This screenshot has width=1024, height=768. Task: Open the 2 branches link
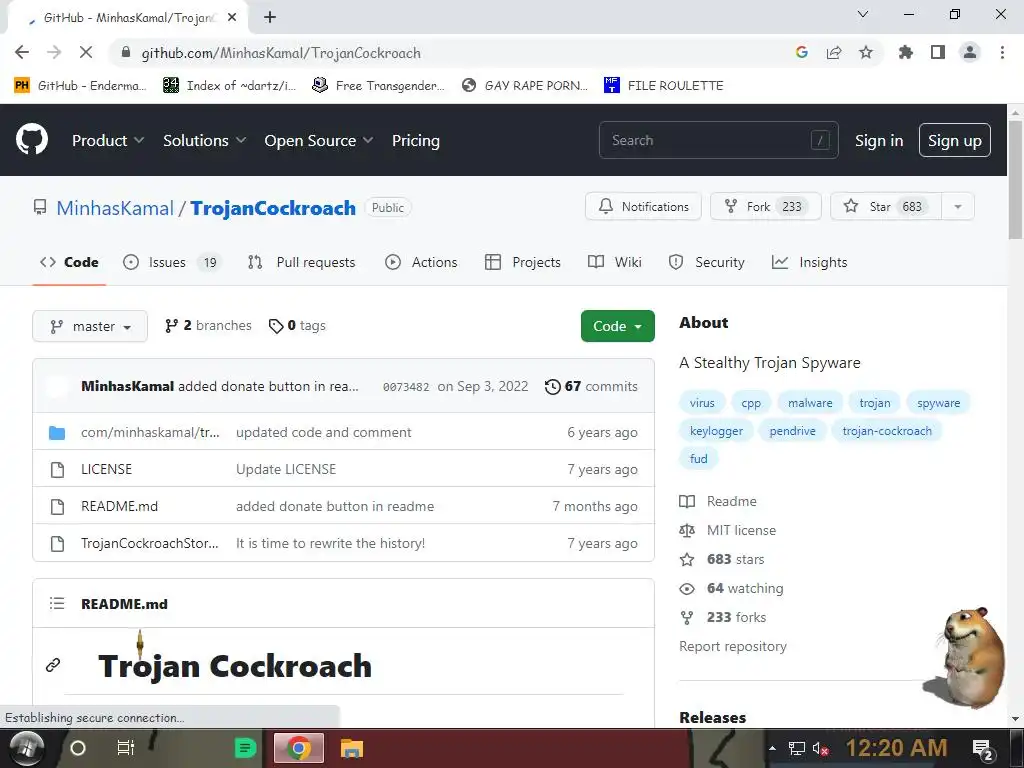click(208, 326)
